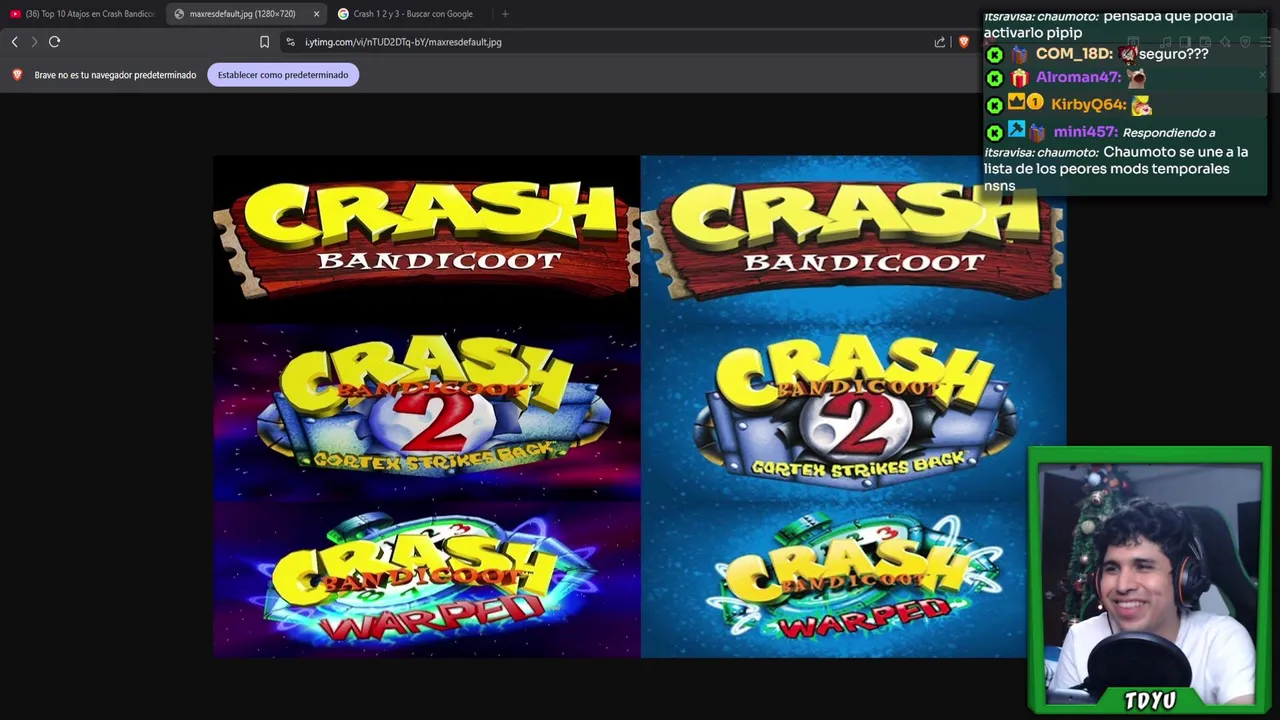Open the Brave Shields lion icon

tap(964, 42)
